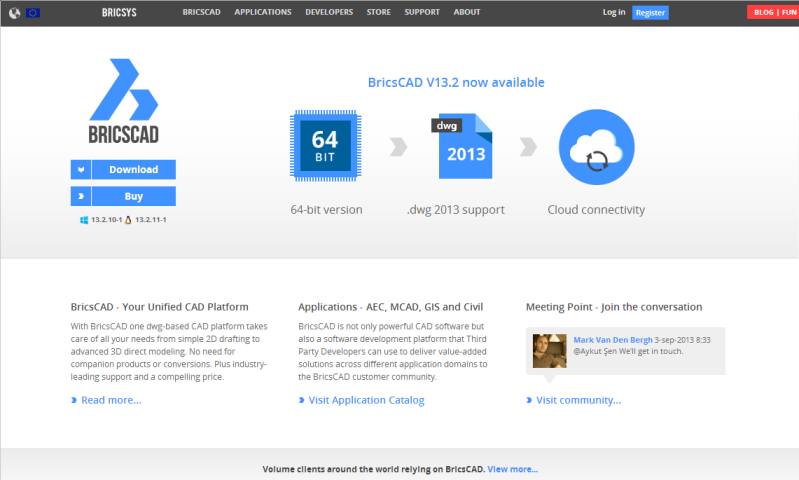This screenshot has height=480, width=799.
Task: Click the BricsCAD logo
Action: [x=122, y=101]
